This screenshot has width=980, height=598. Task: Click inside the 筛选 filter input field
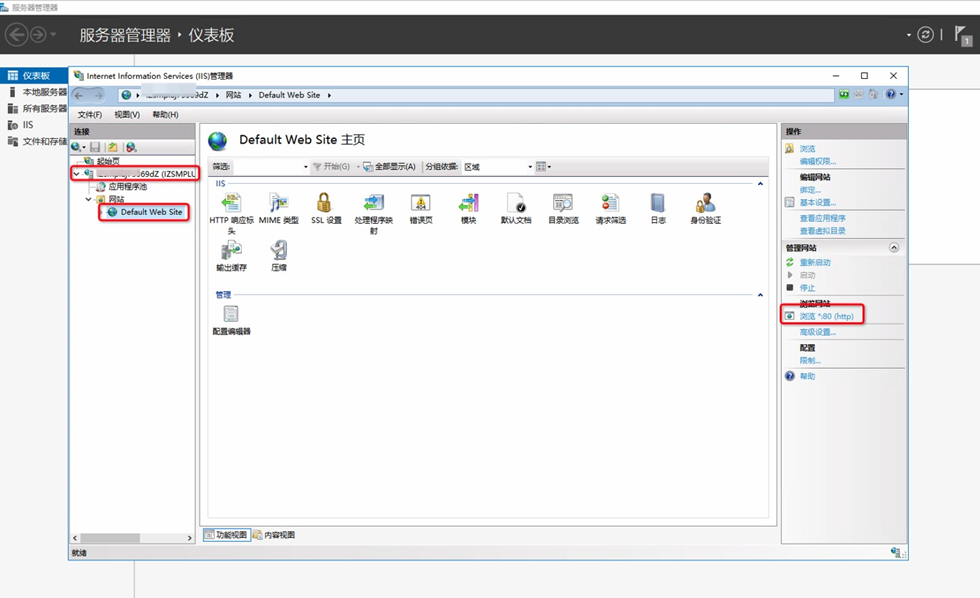point(268,167)
